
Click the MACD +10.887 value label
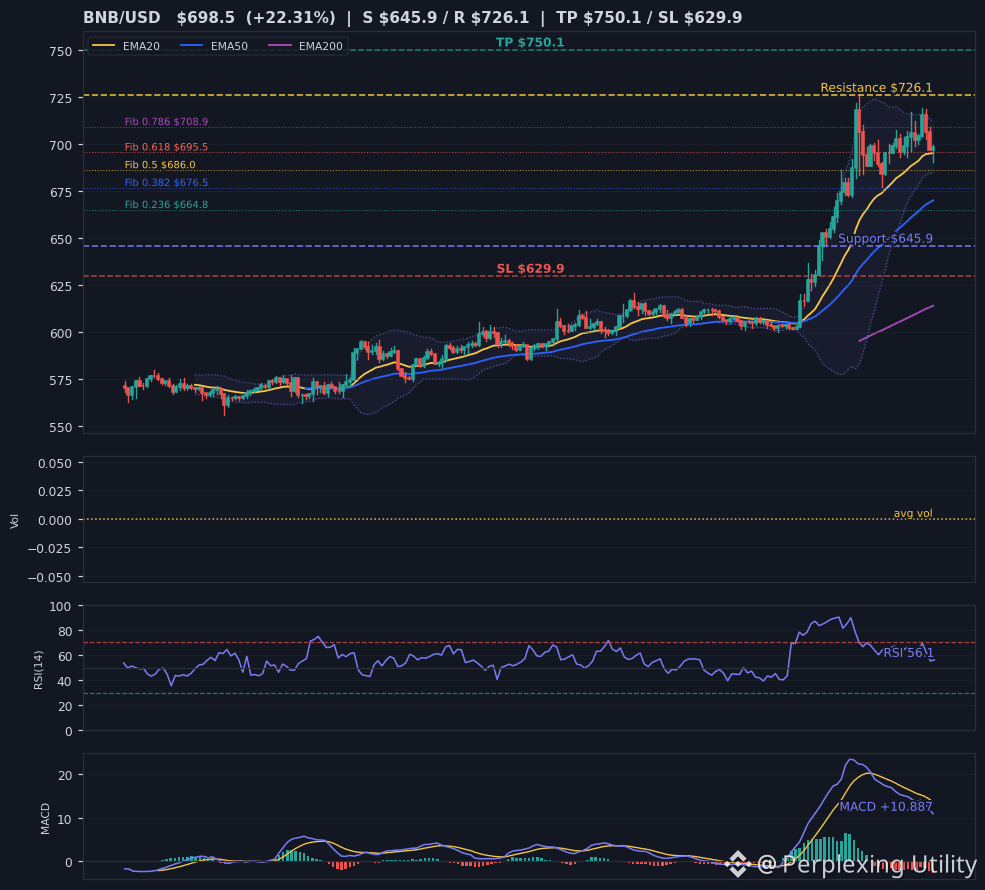click(x=886, y=806)
